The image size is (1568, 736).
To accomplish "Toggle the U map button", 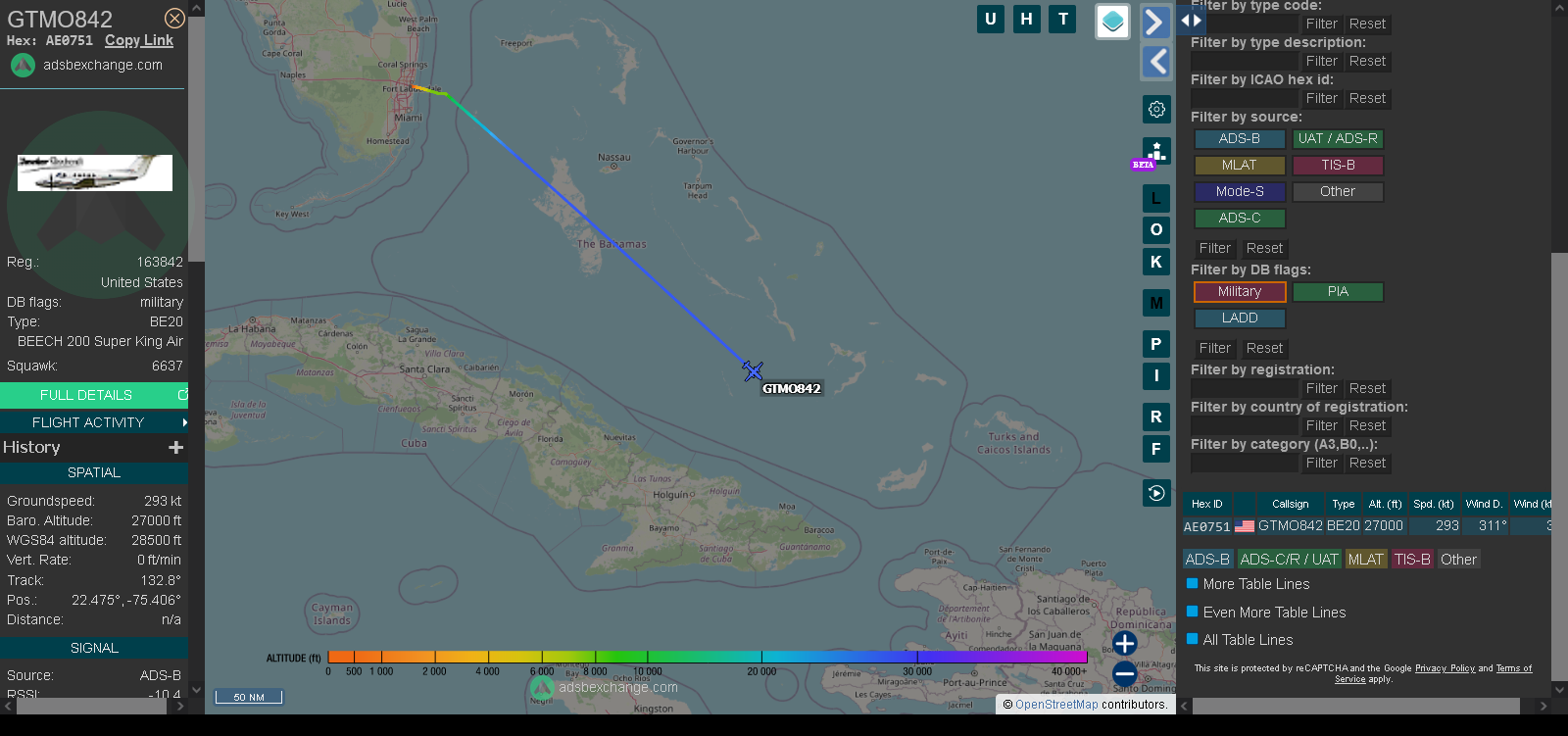I will click(x=991, y=19).
